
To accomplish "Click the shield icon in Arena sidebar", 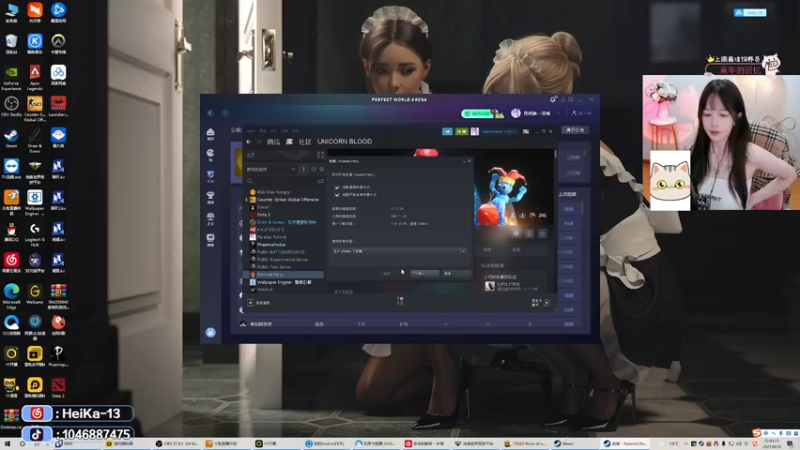I will (x=210, y=176).
